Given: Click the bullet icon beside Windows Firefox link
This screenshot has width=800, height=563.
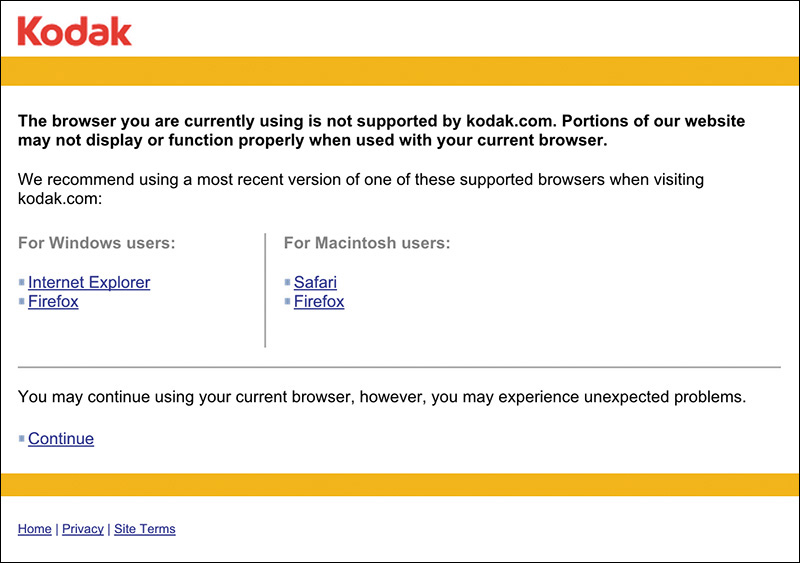Looking at the screenshot, I should coord(22,301).
